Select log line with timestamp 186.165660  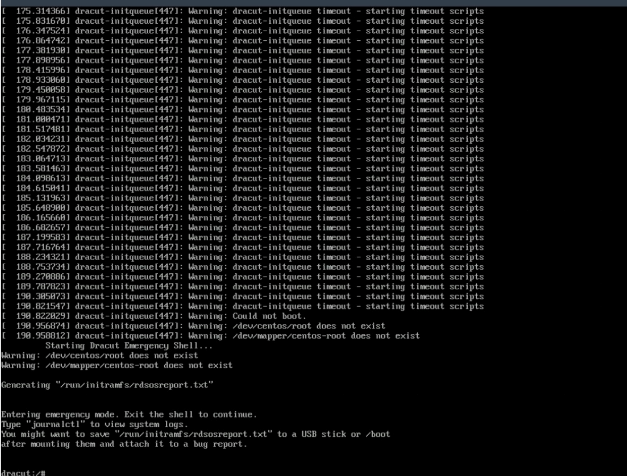(243, 218)
